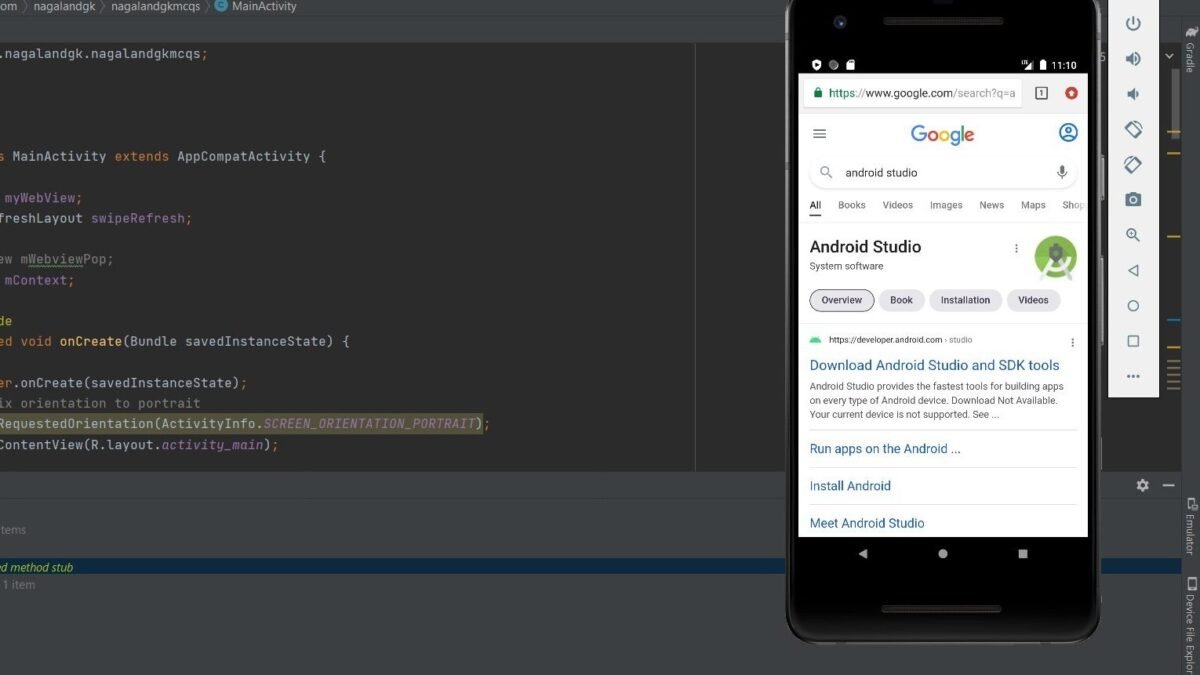Image resolution: width=1200 pixels, height=675 pixels.
Task: Click the emulator power button
Action: tap(1133, 23)
